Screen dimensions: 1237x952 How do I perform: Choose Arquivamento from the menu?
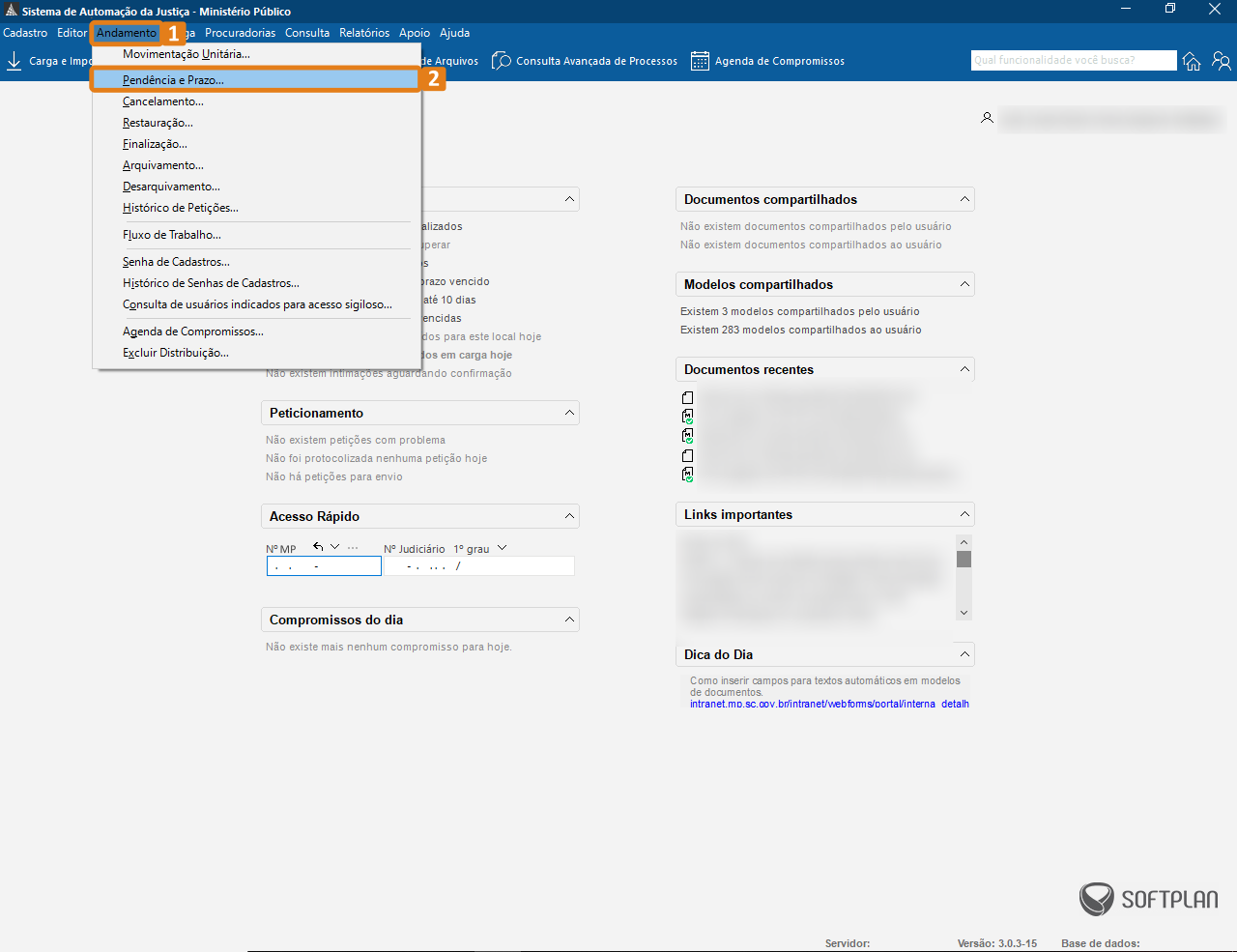coord(257,165)
